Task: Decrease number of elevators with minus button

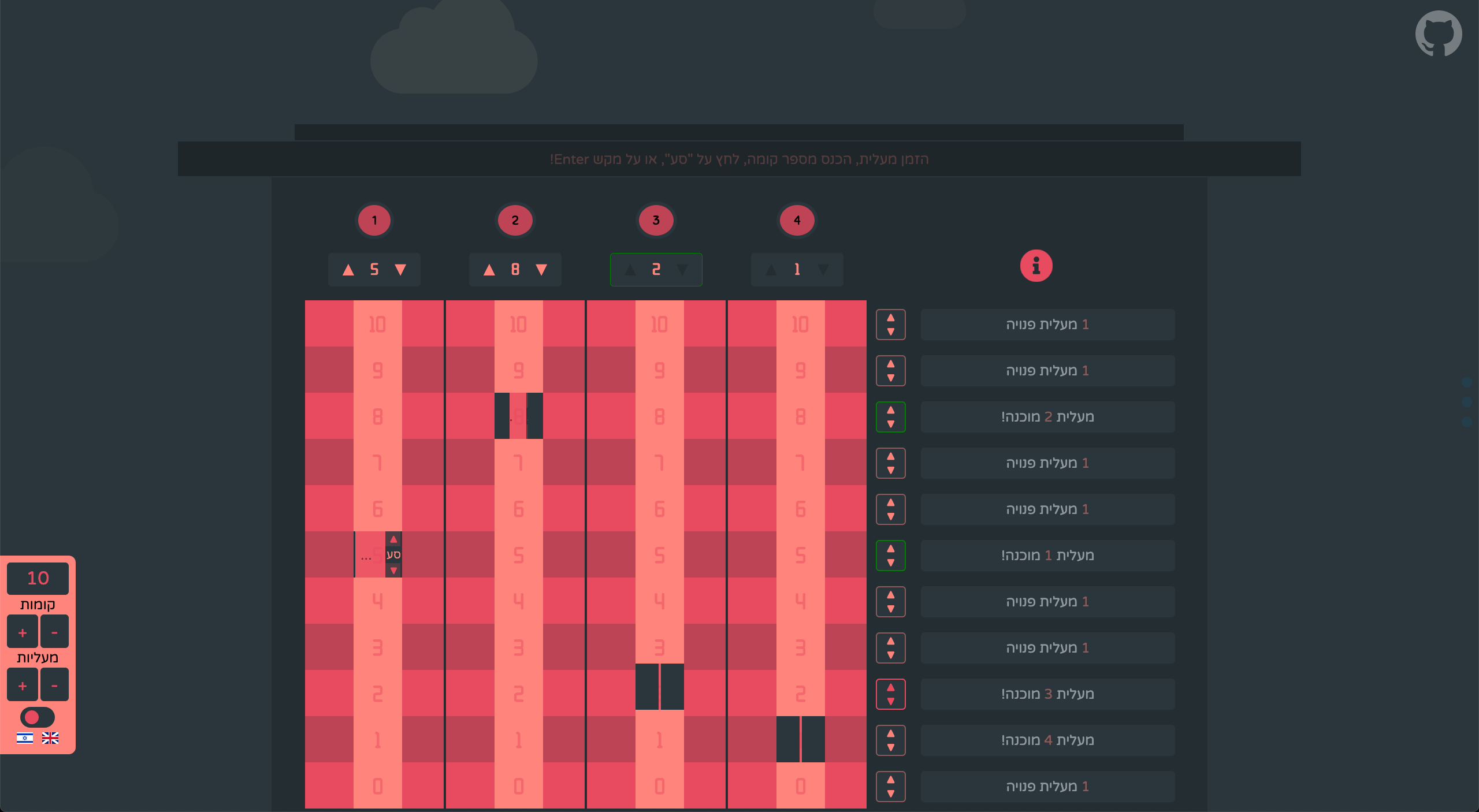Action: coord(54,686)
